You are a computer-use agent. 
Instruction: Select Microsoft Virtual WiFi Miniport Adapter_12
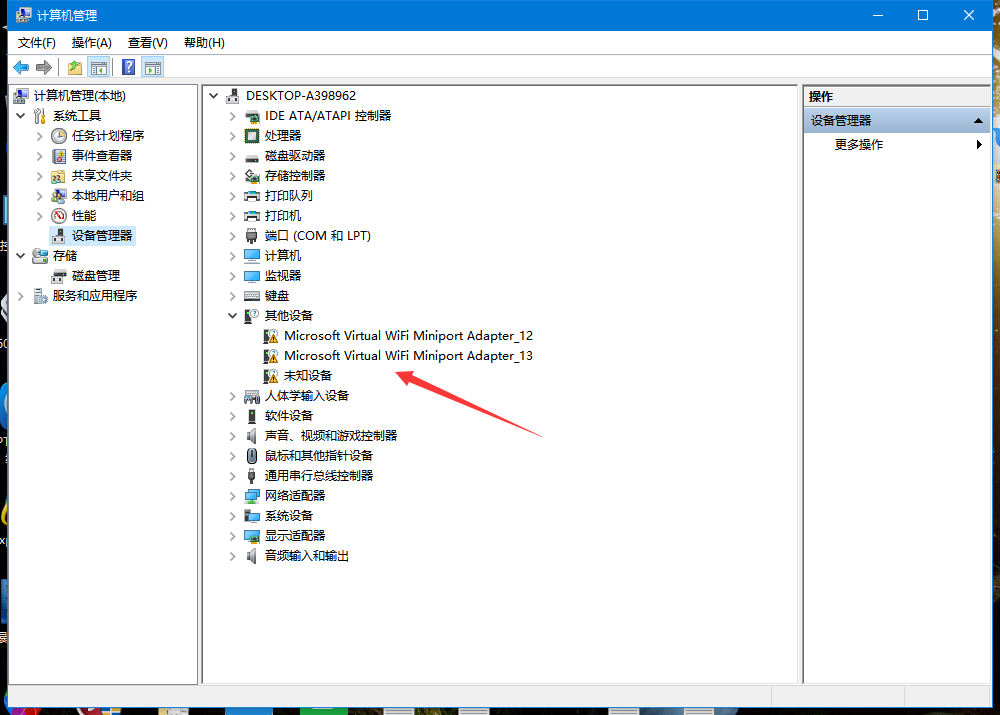(408, 336)
